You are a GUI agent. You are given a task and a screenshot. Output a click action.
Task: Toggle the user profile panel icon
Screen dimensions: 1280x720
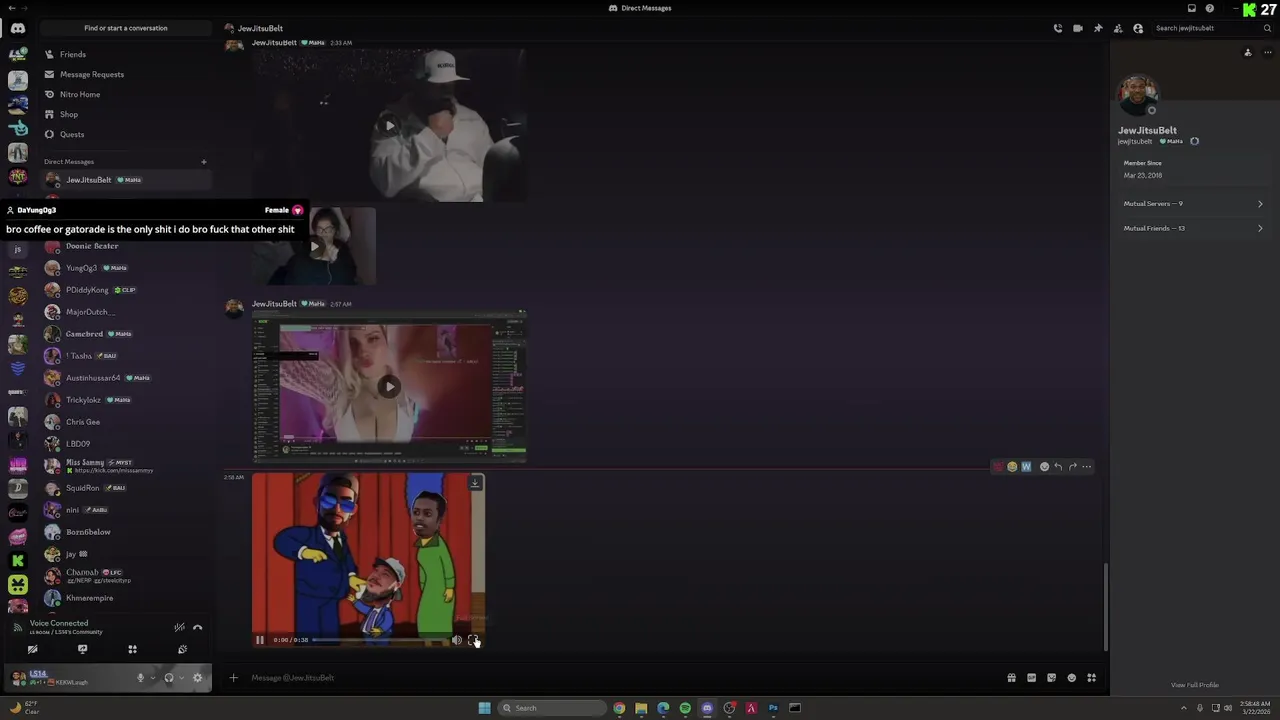click(x=1138, y=28)
